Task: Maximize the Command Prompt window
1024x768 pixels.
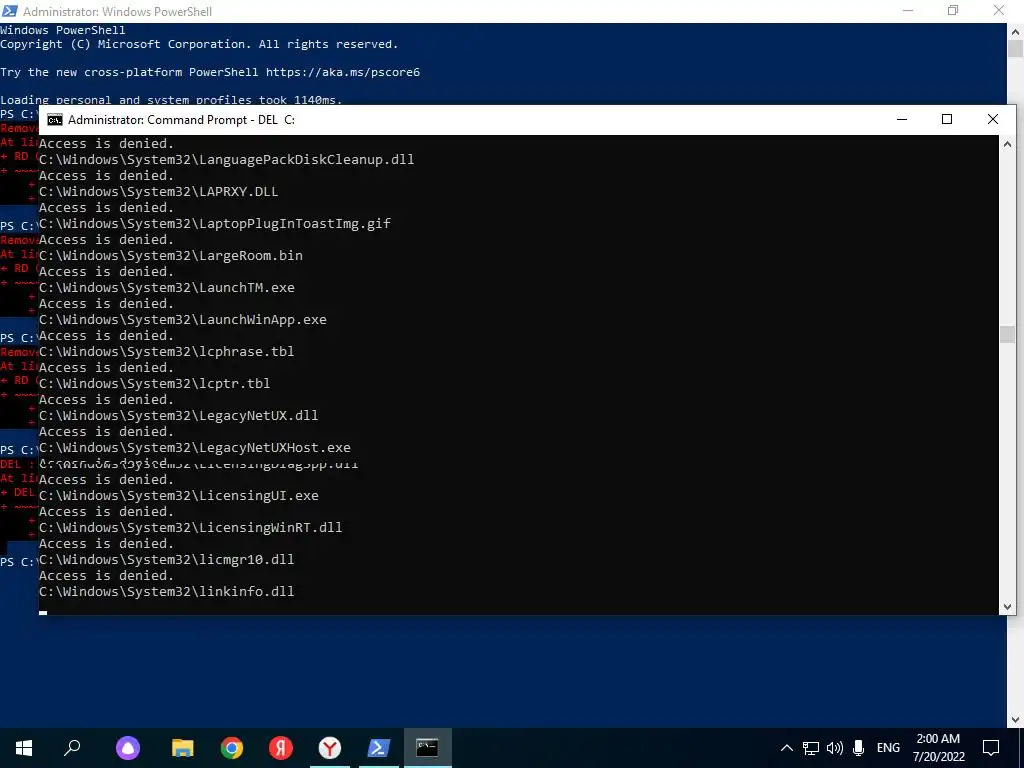Action: pos(947,120)
